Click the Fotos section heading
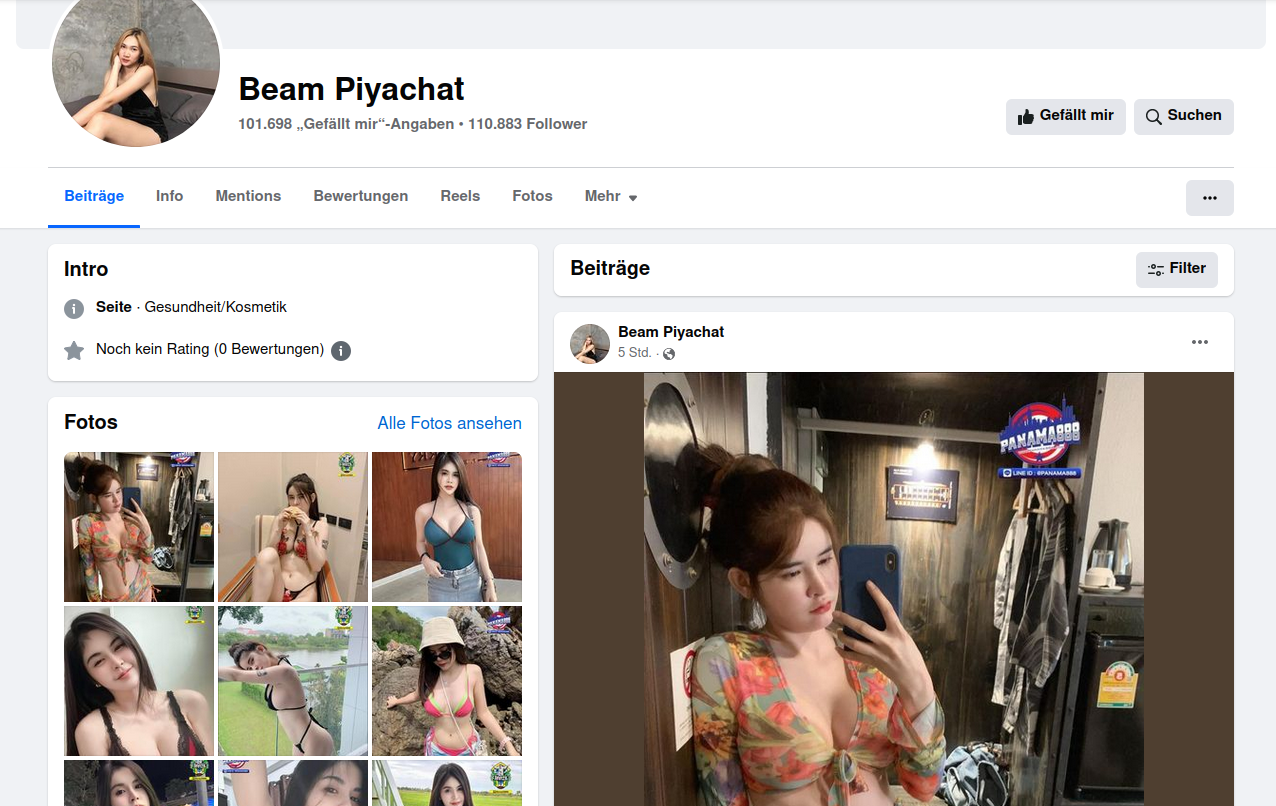 (x=91, y=422)
